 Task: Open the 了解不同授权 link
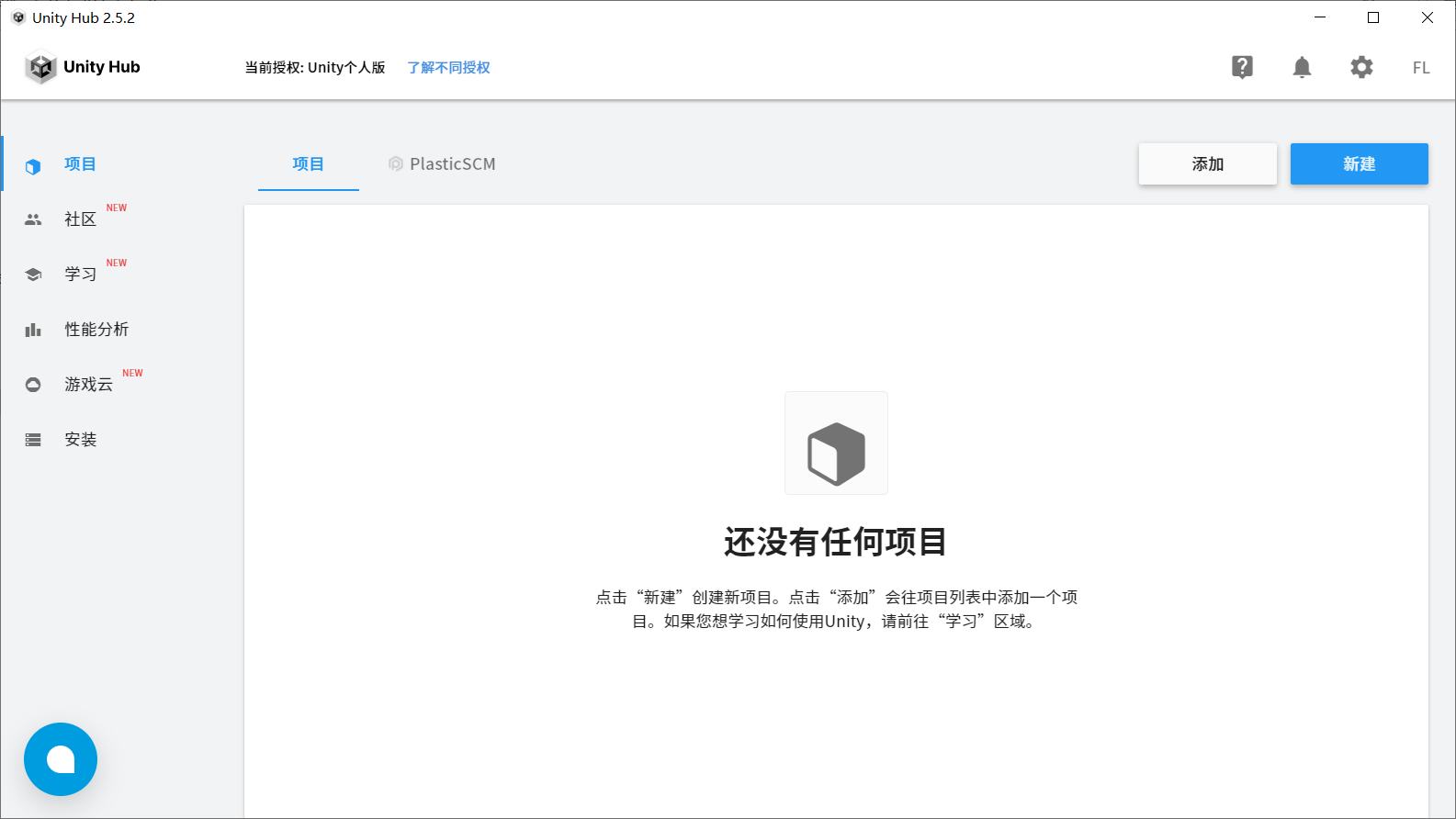[x=448, y=68]
